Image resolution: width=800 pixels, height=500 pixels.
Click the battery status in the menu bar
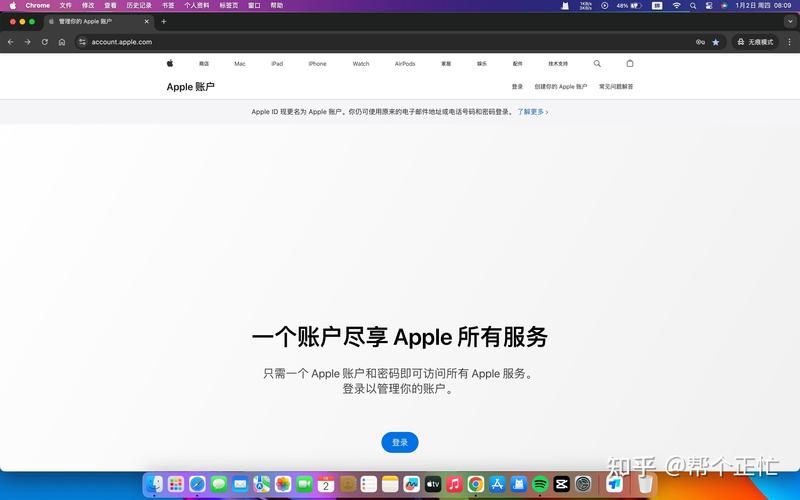629,6
